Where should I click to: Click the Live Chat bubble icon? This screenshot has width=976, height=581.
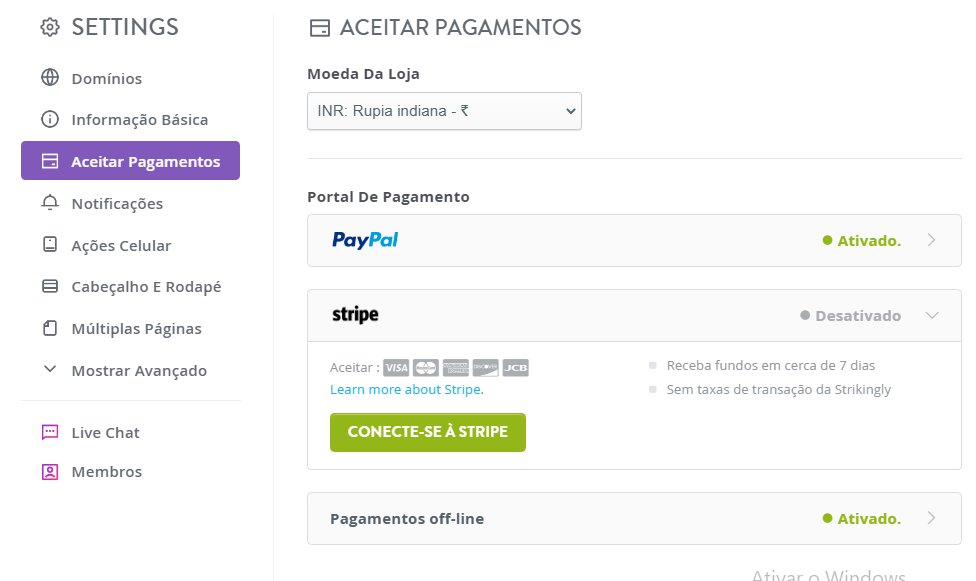[x=50, y=432]
